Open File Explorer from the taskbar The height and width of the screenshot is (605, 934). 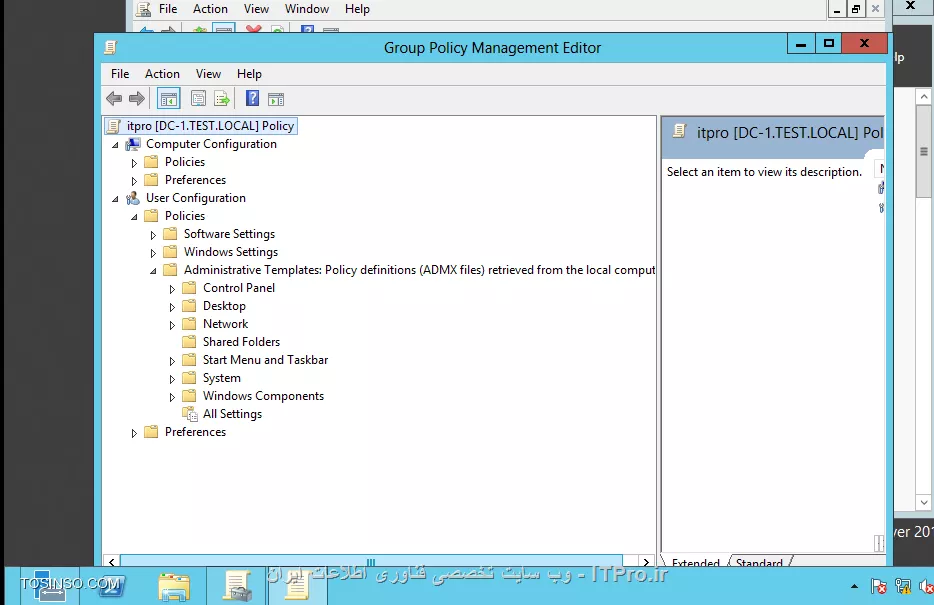click(174, 587)
